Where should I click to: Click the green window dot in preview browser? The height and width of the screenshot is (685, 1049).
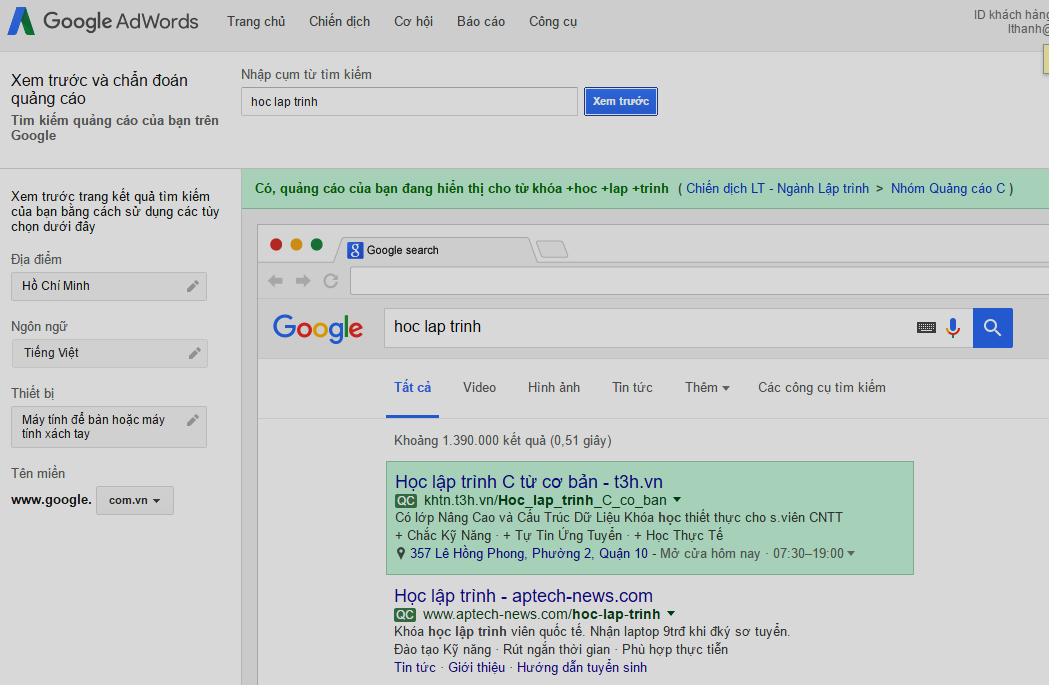[x=317, y=244]
